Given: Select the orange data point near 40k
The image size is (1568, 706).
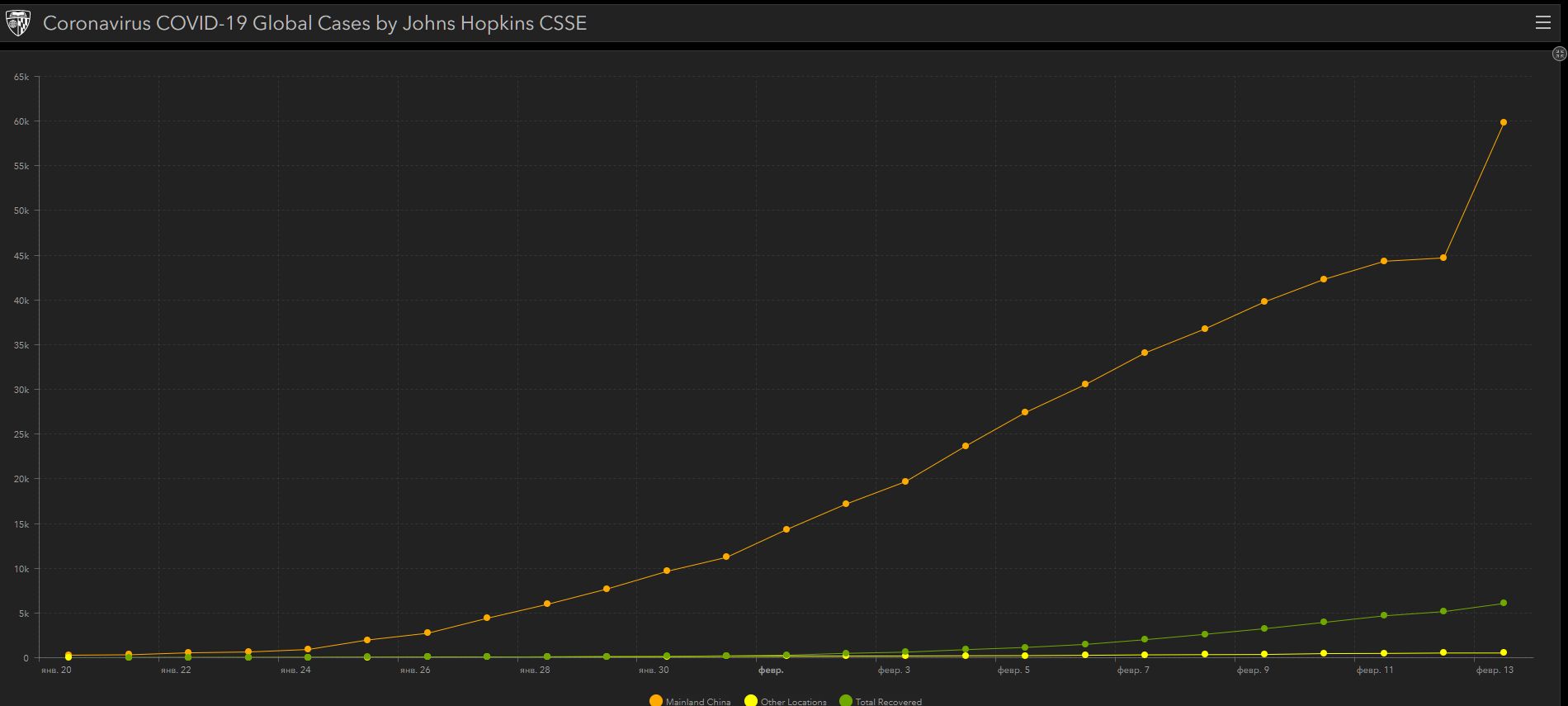Looking at the screenshot, I should 1264,301.
